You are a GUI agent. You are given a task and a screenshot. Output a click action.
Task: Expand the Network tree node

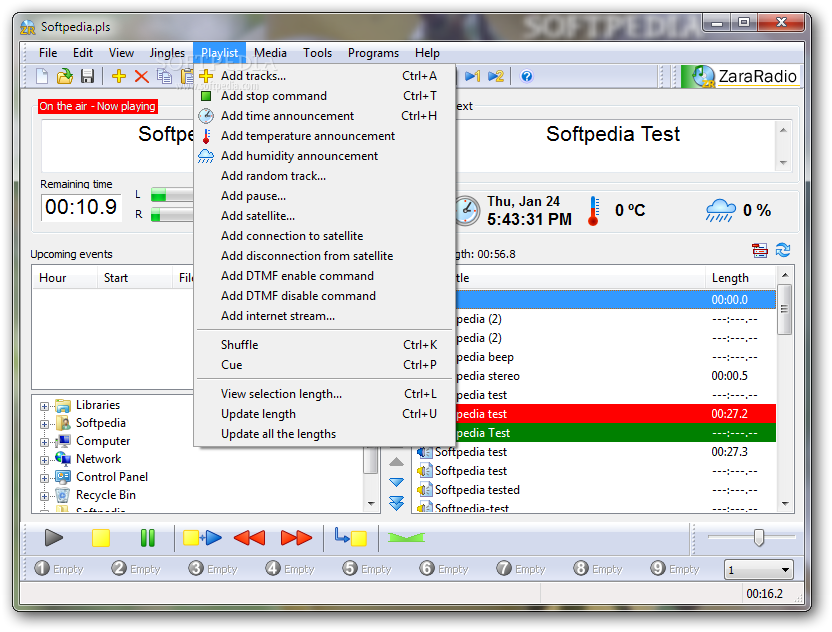(x=45, y=461)
